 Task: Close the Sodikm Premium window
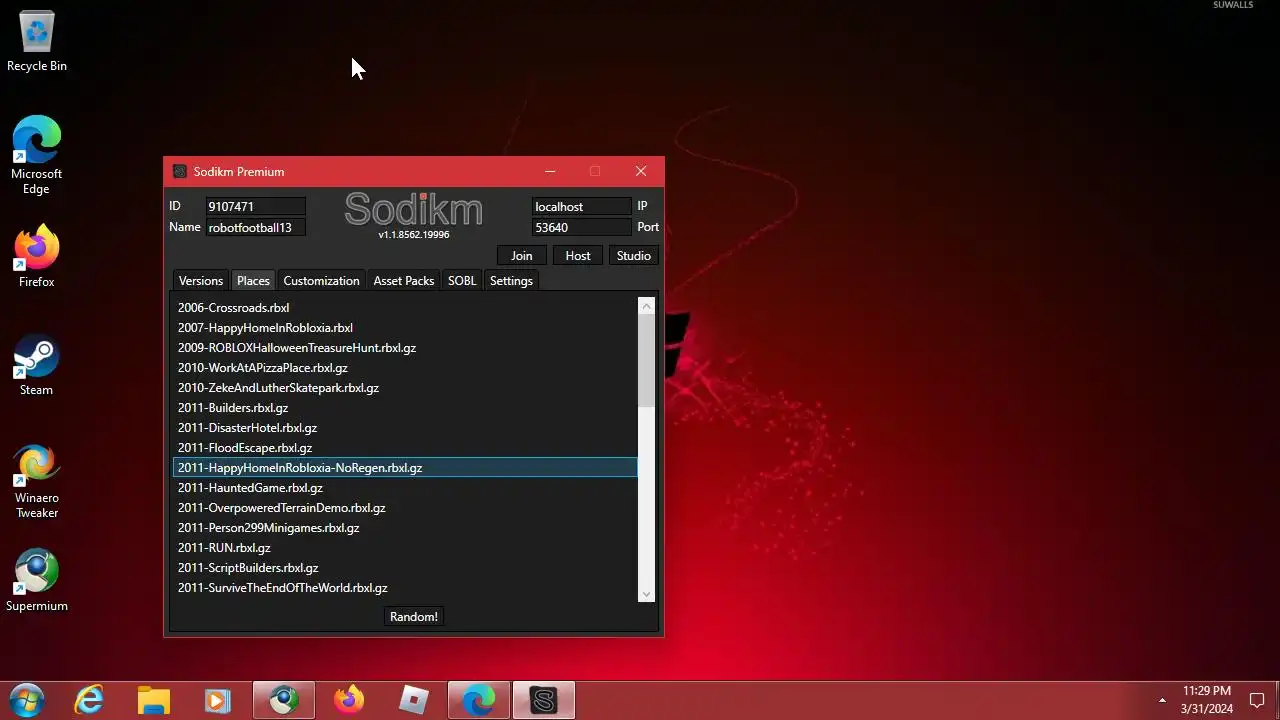[x=641, y=172]
